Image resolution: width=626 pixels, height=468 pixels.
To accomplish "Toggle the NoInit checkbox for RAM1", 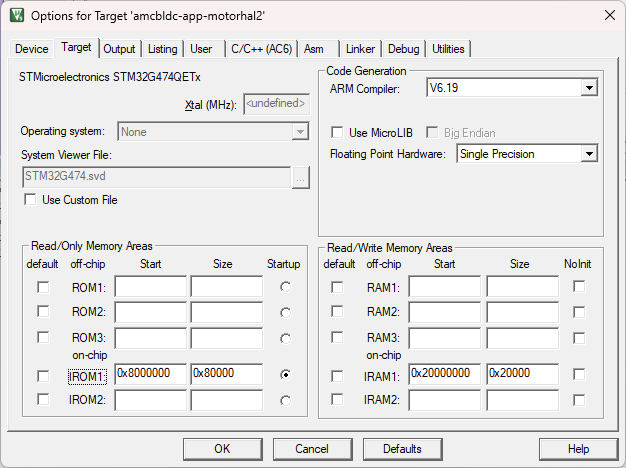I will (579, 286).
